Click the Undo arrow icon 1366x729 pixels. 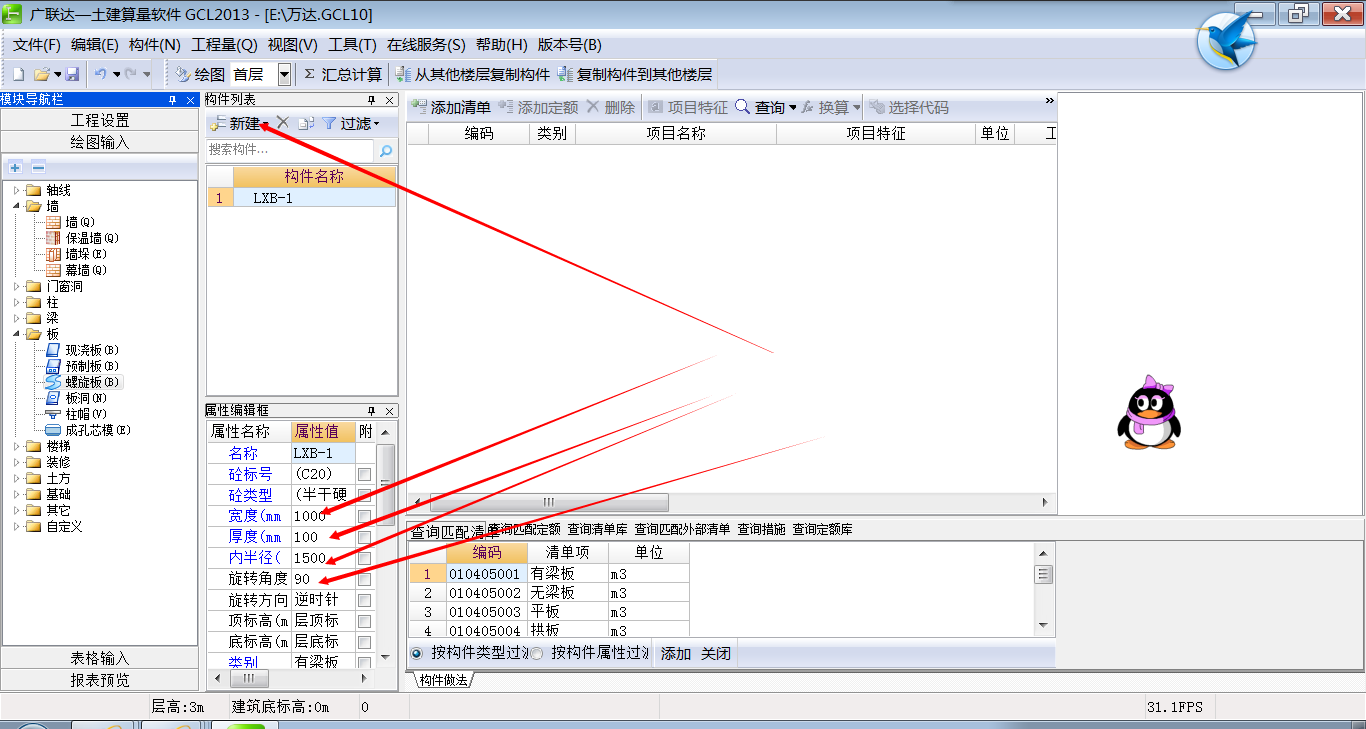click(x=100, y=74)
